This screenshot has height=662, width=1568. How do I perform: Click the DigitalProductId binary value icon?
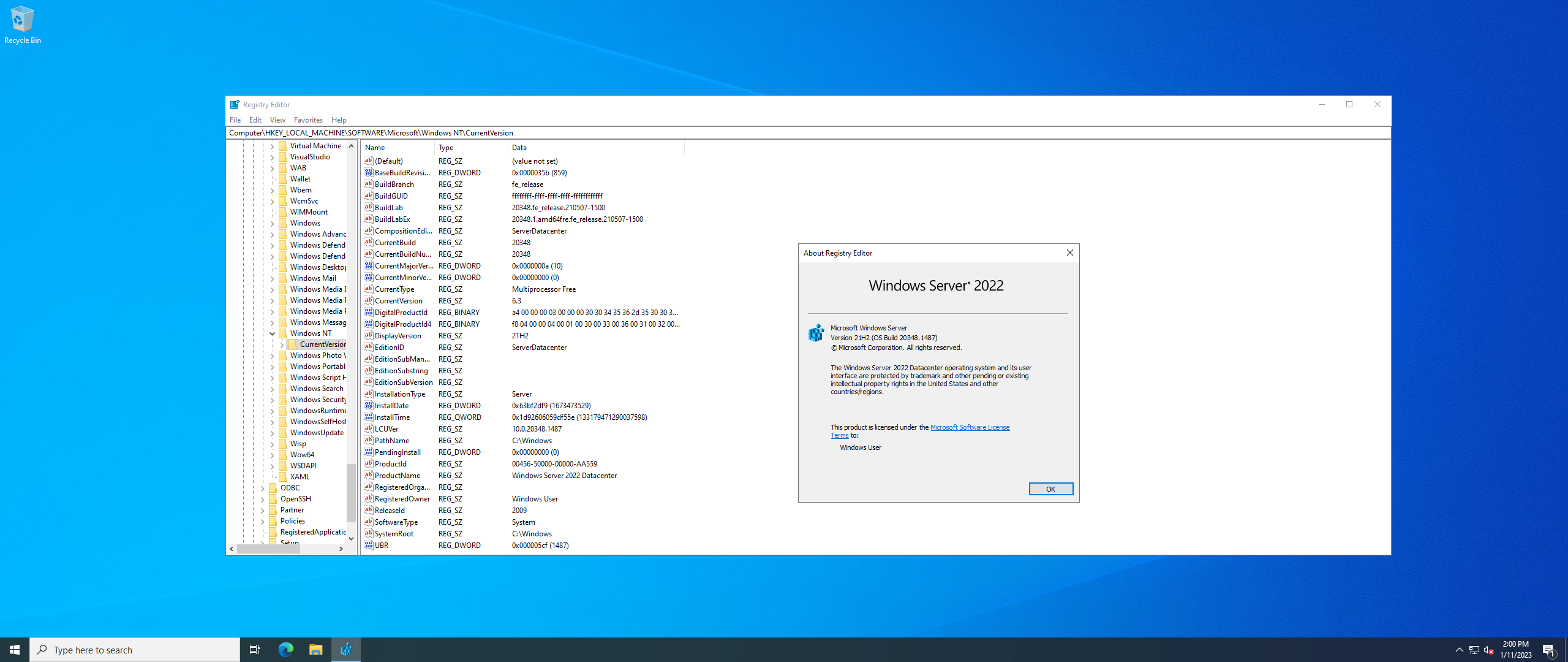(369, 313)
